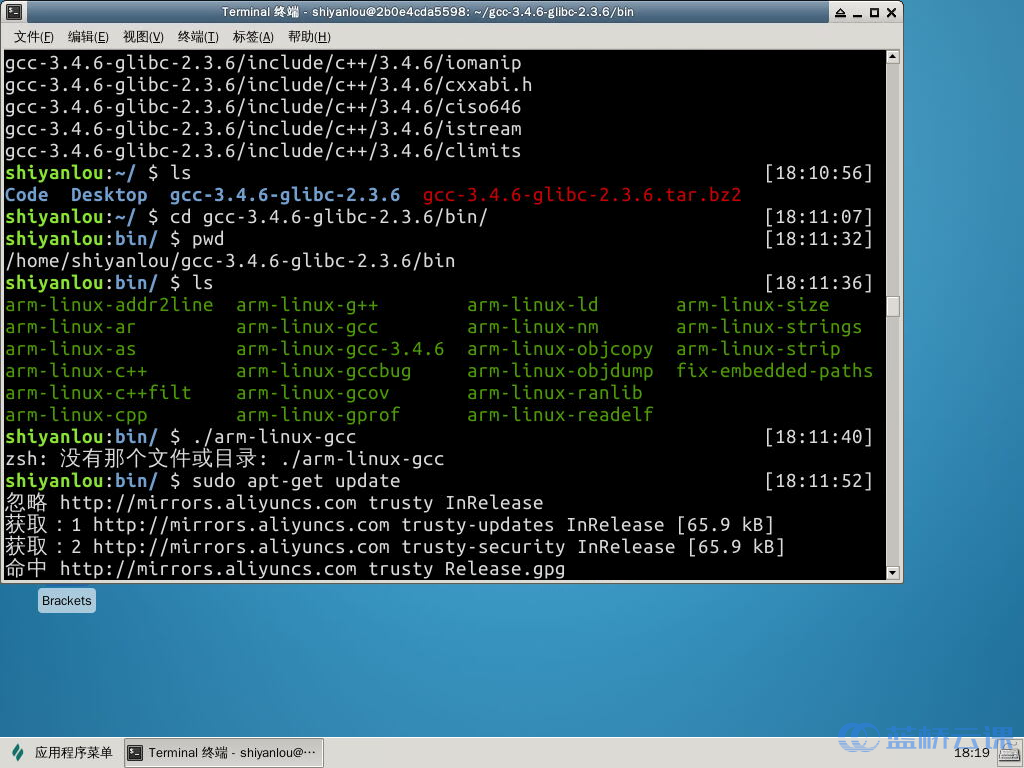
Task: Open the 帮助(H) menu
Action: coord(308,37)
